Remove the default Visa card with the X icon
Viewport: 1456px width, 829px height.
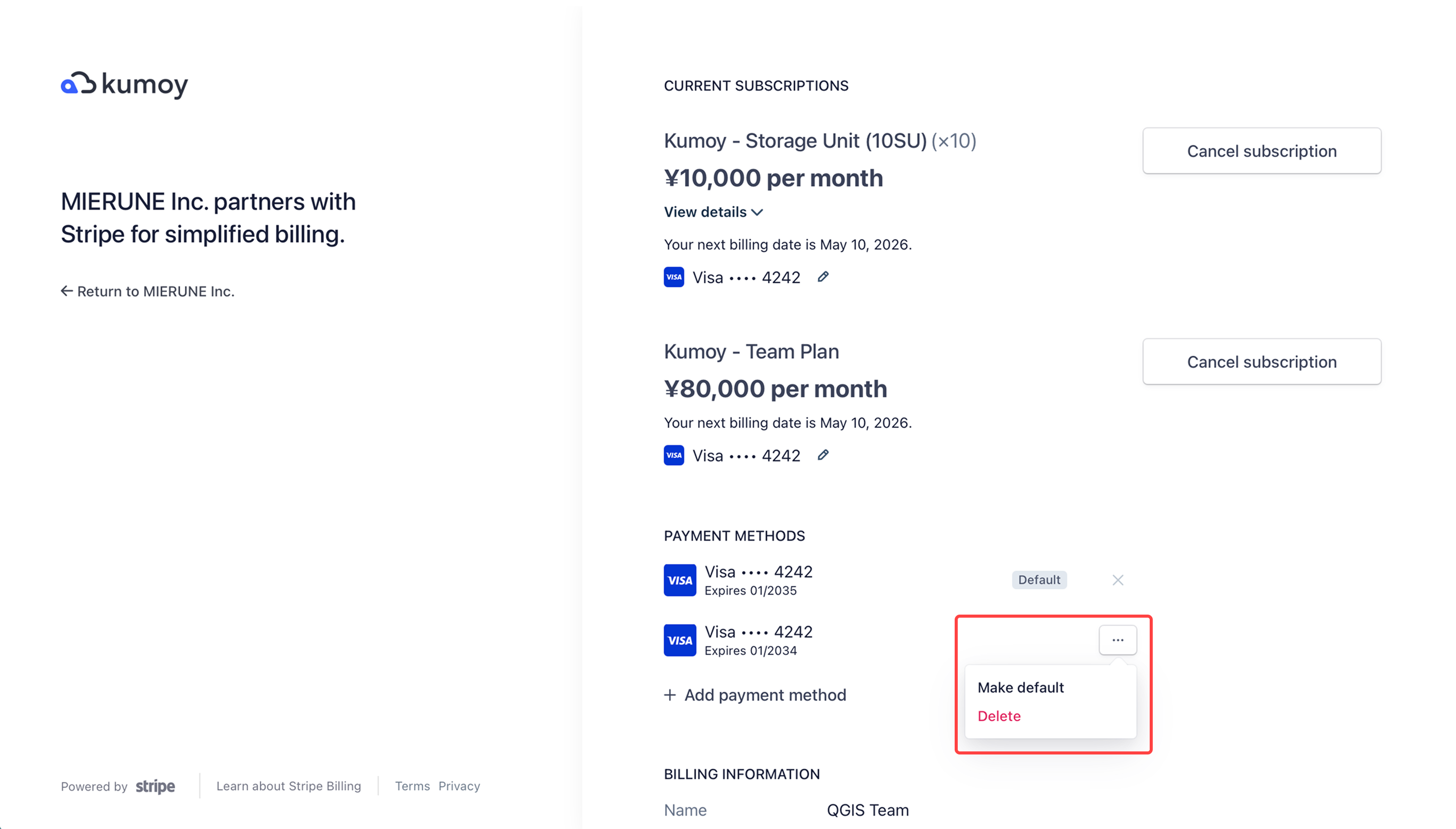[1118, 579]
